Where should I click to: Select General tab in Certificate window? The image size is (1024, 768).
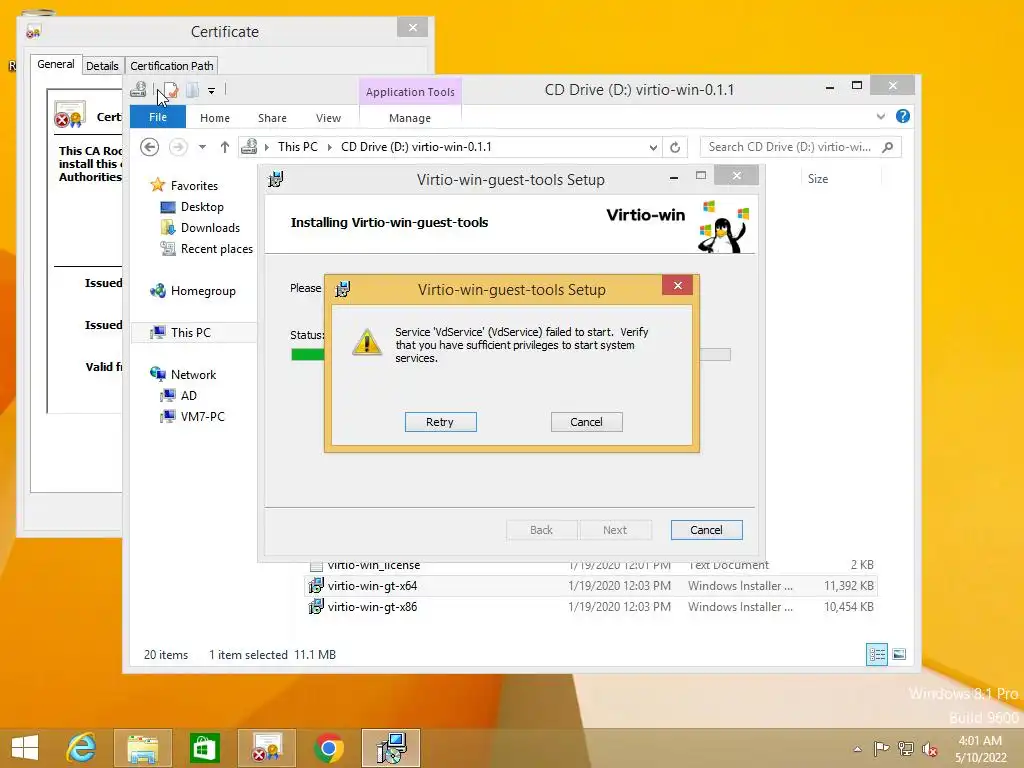pyautogui.click(x=56, y=64)
